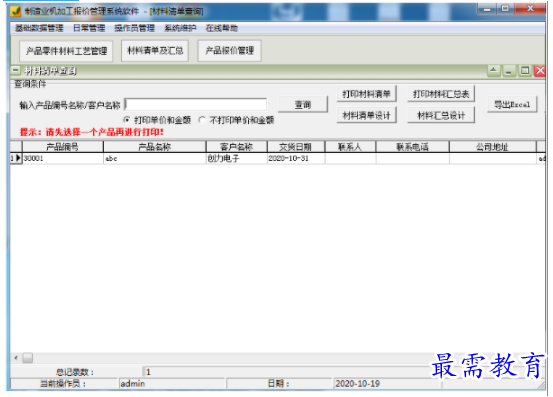553x397 pixels.
Task: Open the 日常管理 menu
Action: (89, 28)
